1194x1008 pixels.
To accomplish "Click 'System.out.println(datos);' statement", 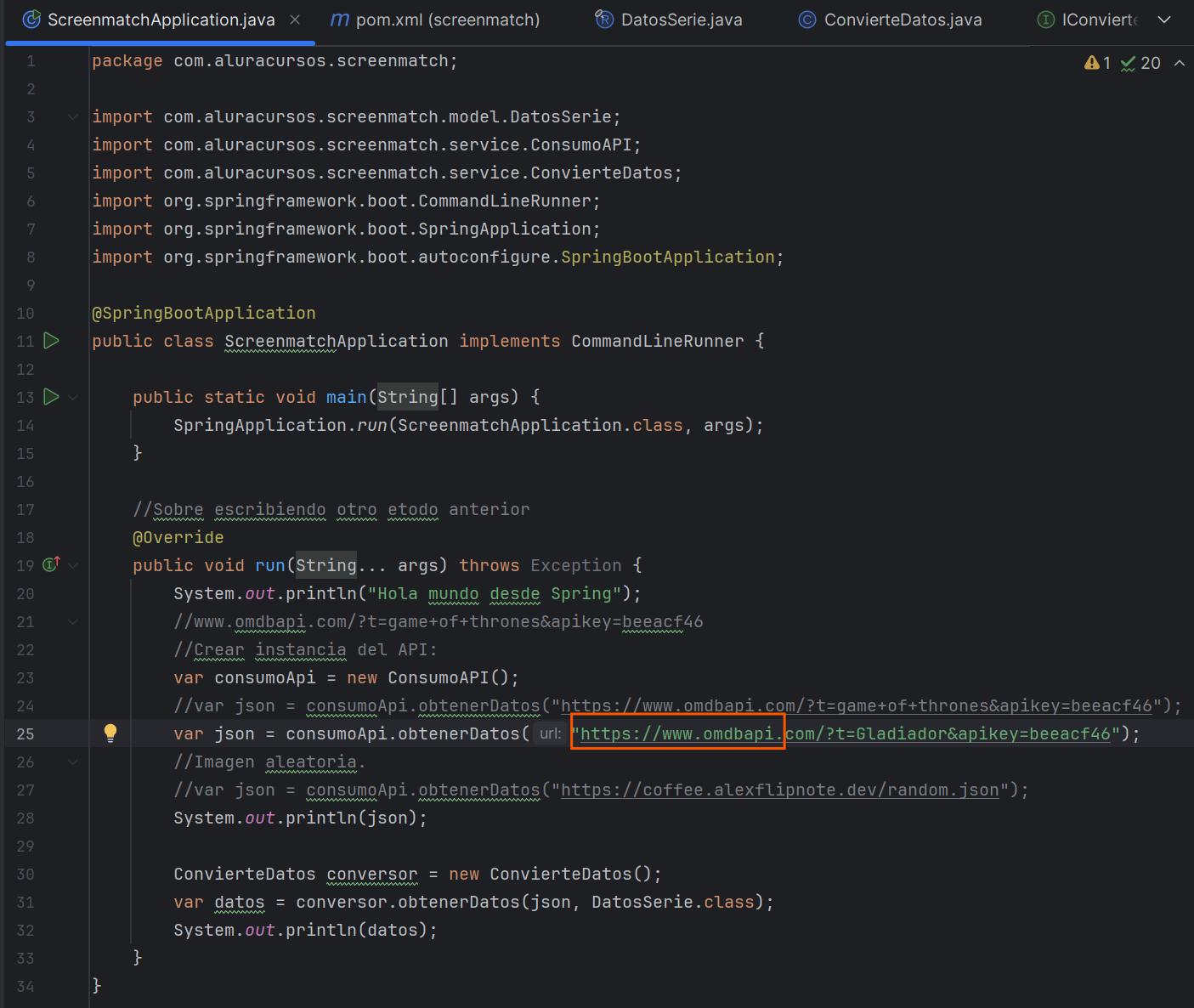I will point(306,930).
